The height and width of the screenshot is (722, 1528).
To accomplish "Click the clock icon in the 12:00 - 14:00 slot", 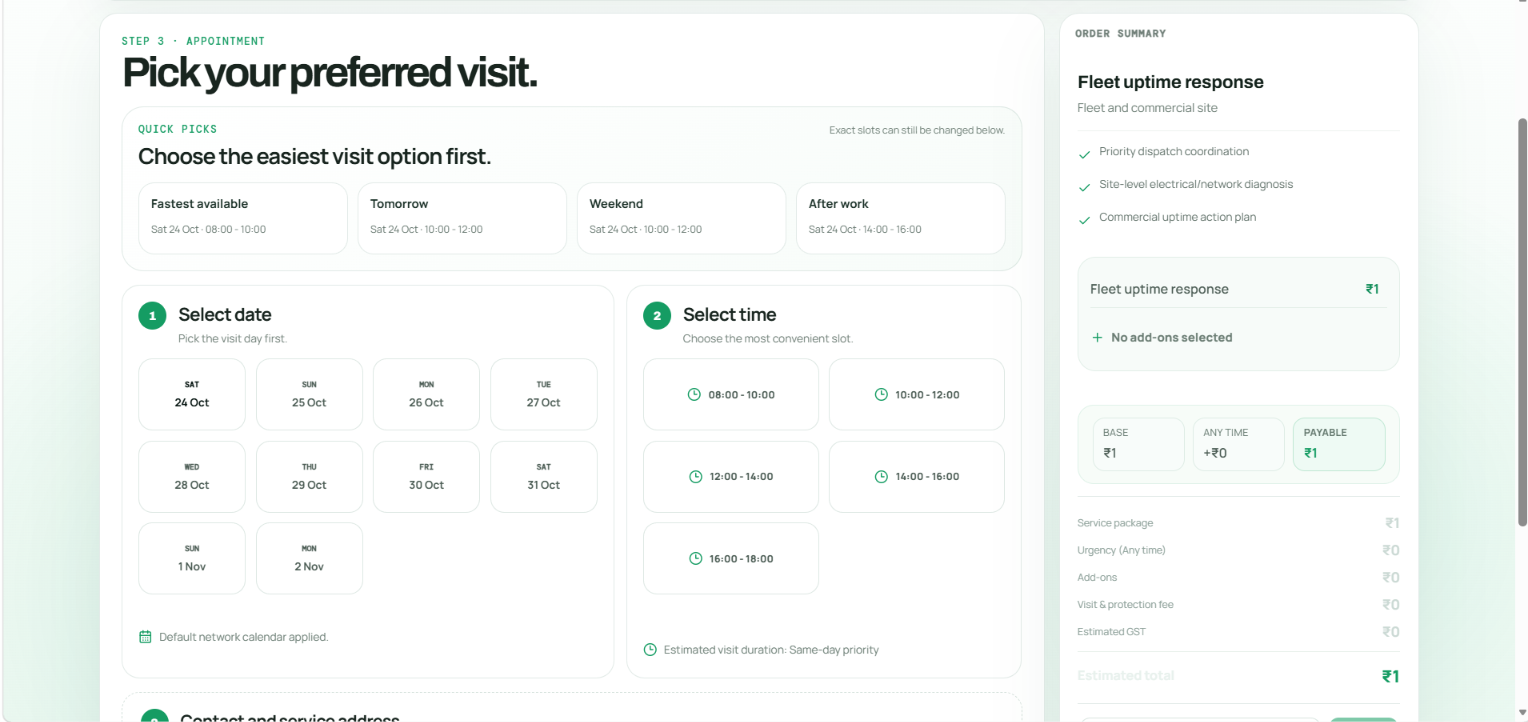I will coord(696,477).
